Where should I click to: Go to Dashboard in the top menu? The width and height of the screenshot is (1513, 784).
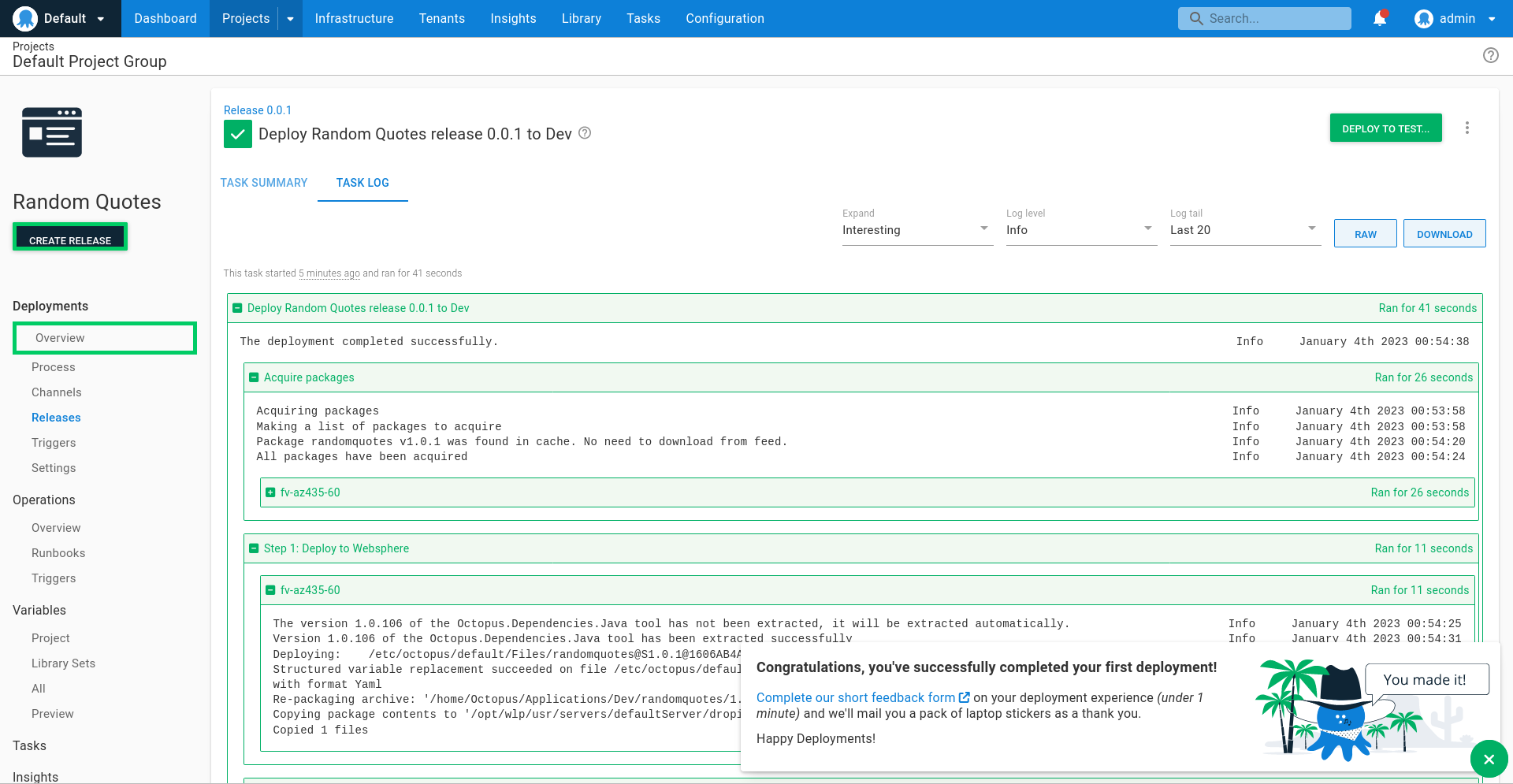(165, 18)
